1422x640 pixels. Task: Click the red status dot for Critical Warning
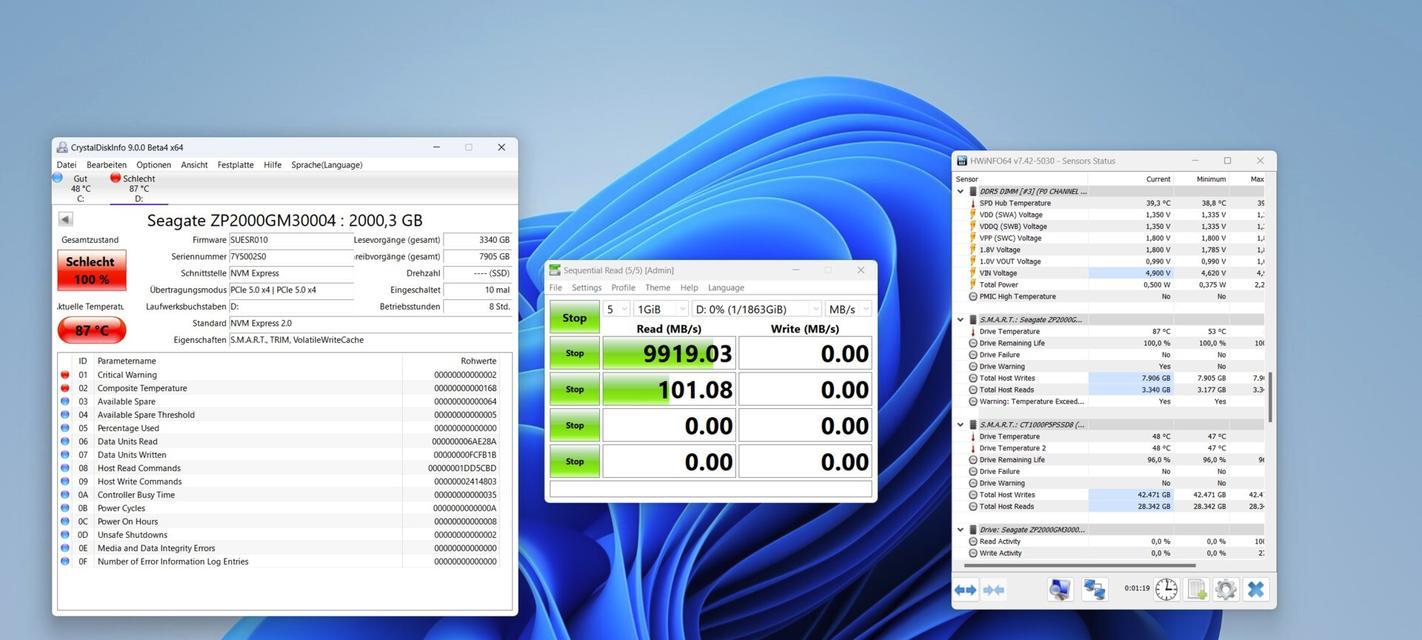pos(65,375)
